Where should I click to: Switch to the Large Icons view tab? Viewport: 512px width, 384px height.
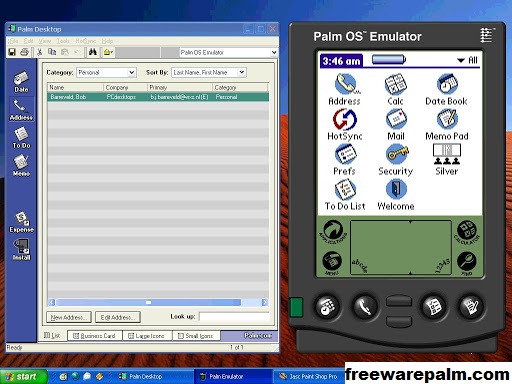click(x=147, y=336)
